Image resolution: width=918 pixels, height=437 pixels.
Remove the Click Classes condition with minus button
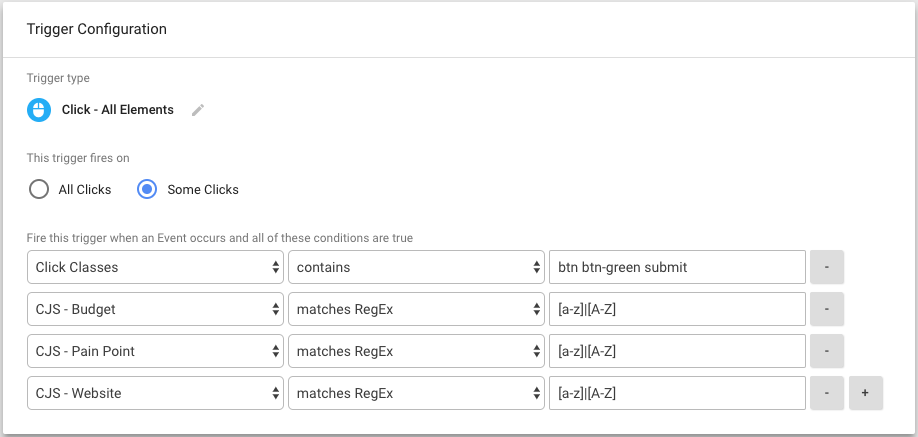(827, 267)
